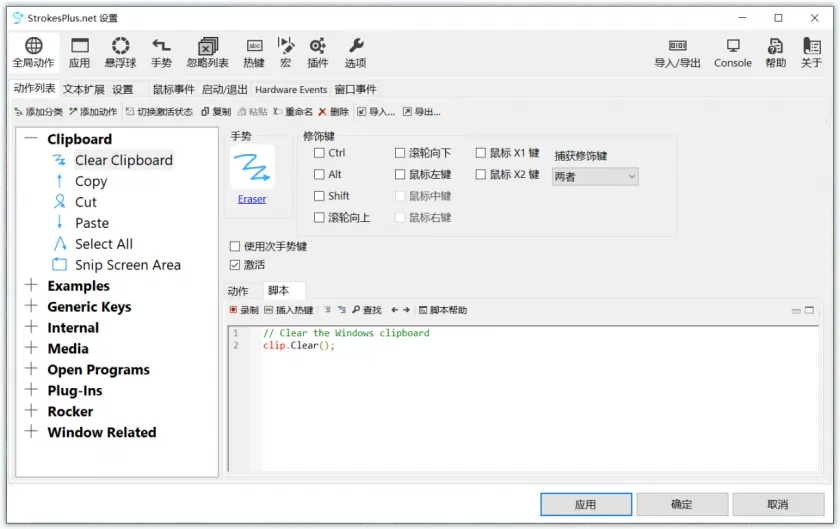Click the 重命名 rename toolbar button
840x529 pixels.
coord(293,111)
